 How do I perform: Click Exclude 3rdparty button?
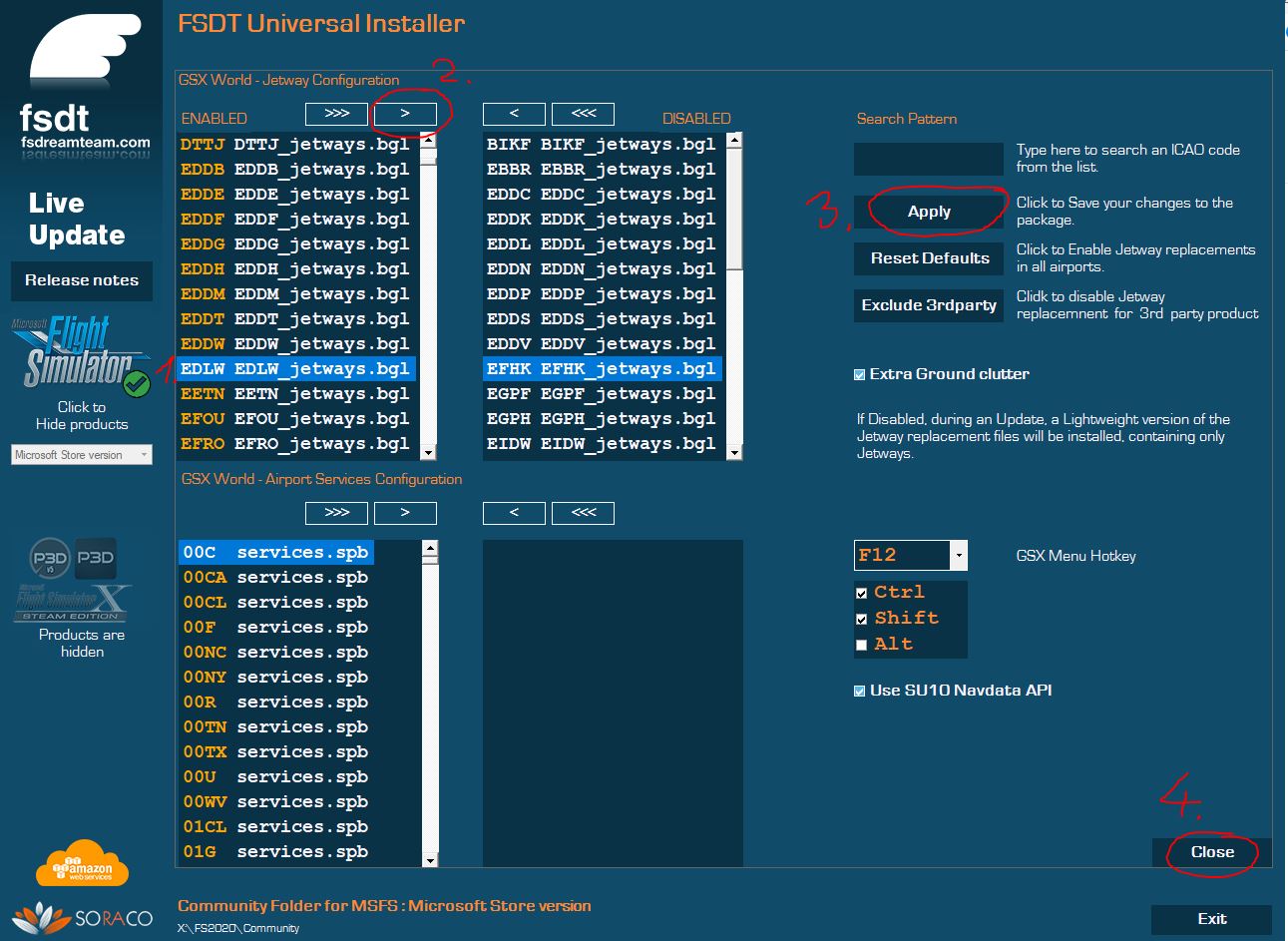point(929,305)
